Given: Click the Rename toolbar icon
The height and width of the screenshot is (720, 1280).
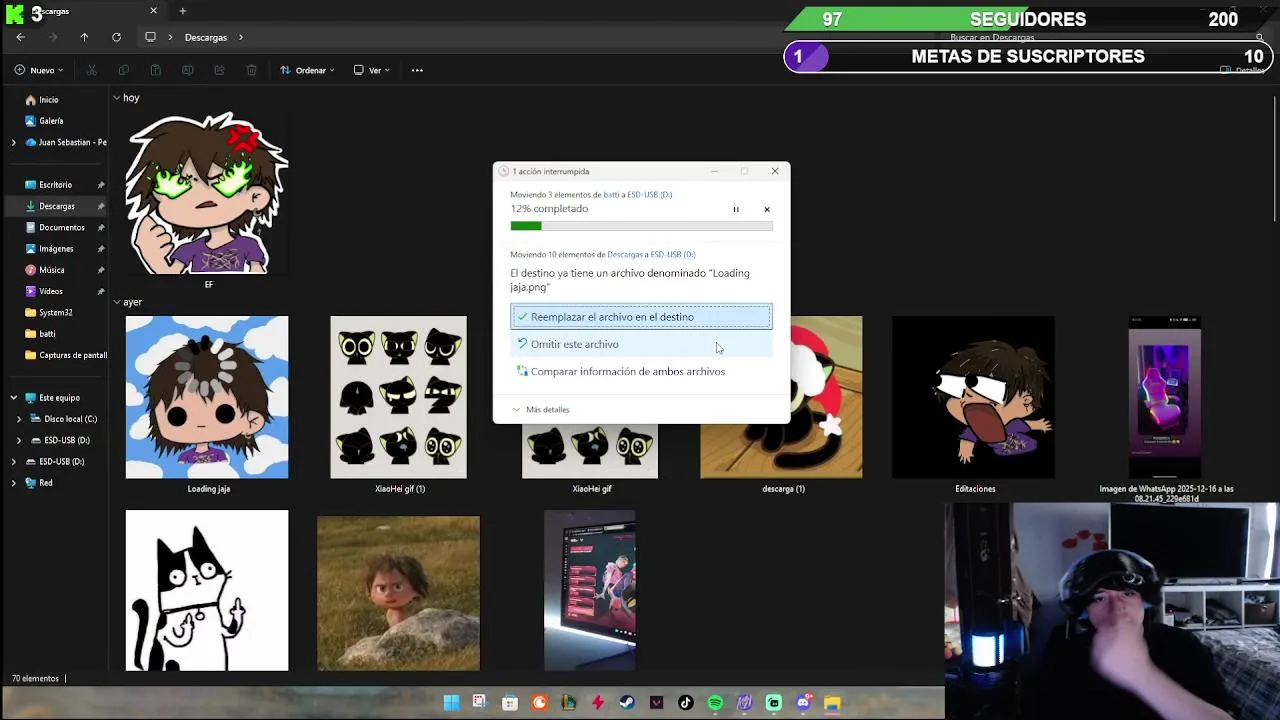Looking at the screenshot, I should (187, 70).
